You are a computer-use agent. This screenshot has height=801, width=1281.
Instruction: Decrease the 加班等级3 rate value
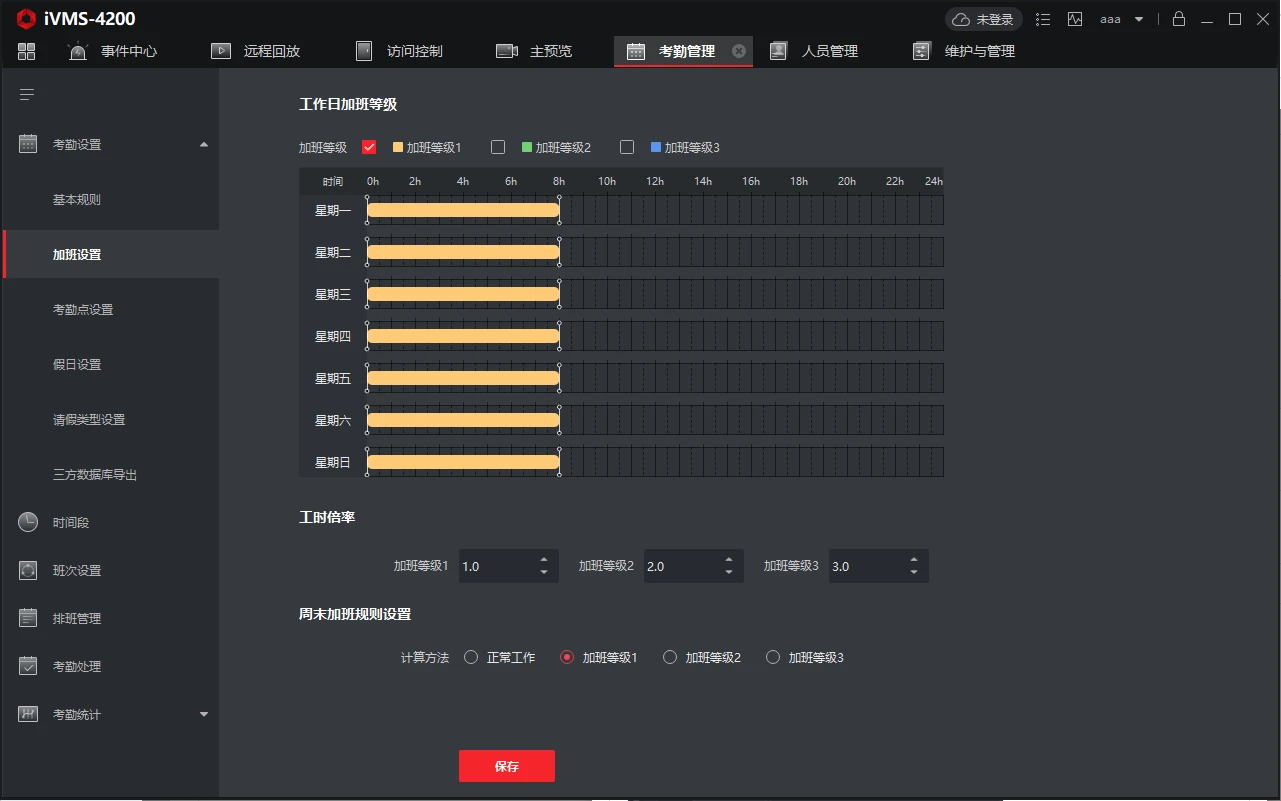coord(914,572)
